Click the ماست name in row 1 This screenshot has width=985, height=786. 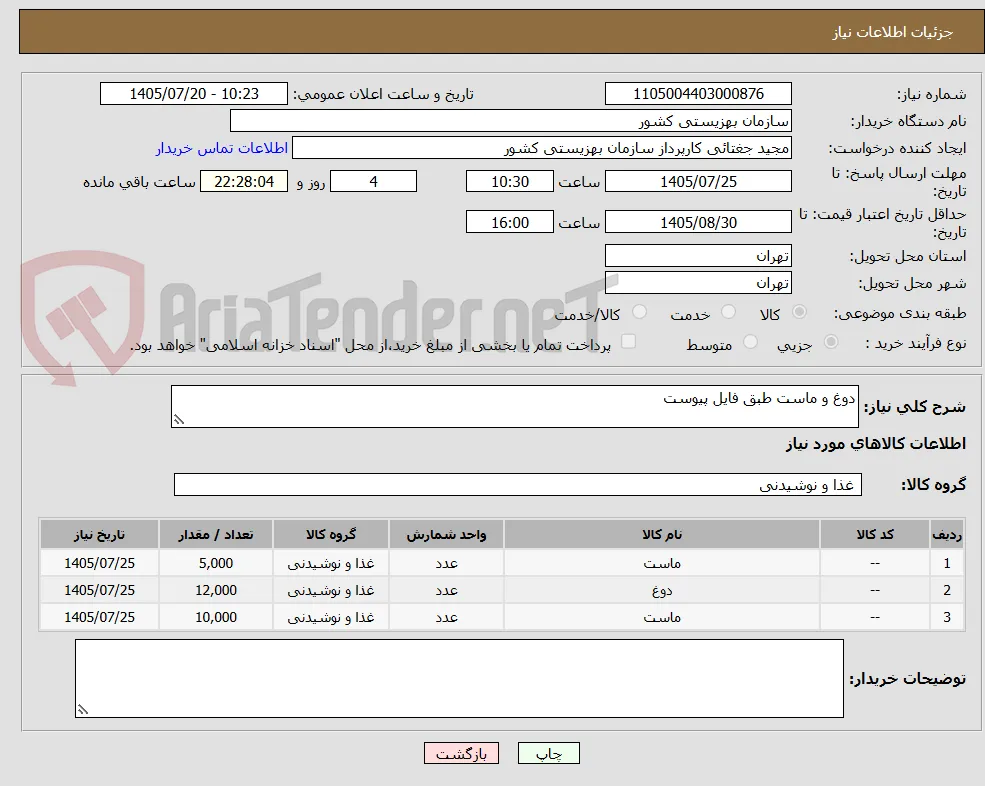(x=661, y=564)
